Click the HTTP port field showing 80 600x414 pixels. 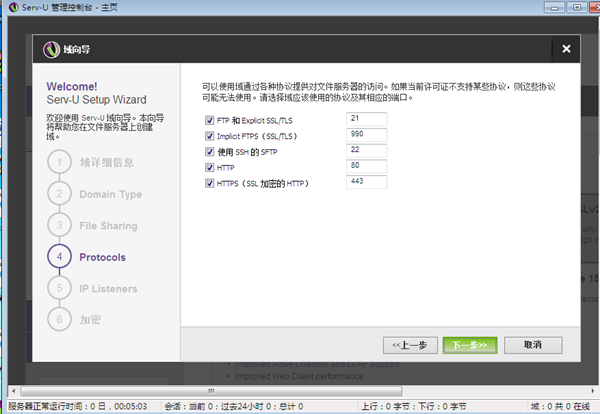click(366, 166)
